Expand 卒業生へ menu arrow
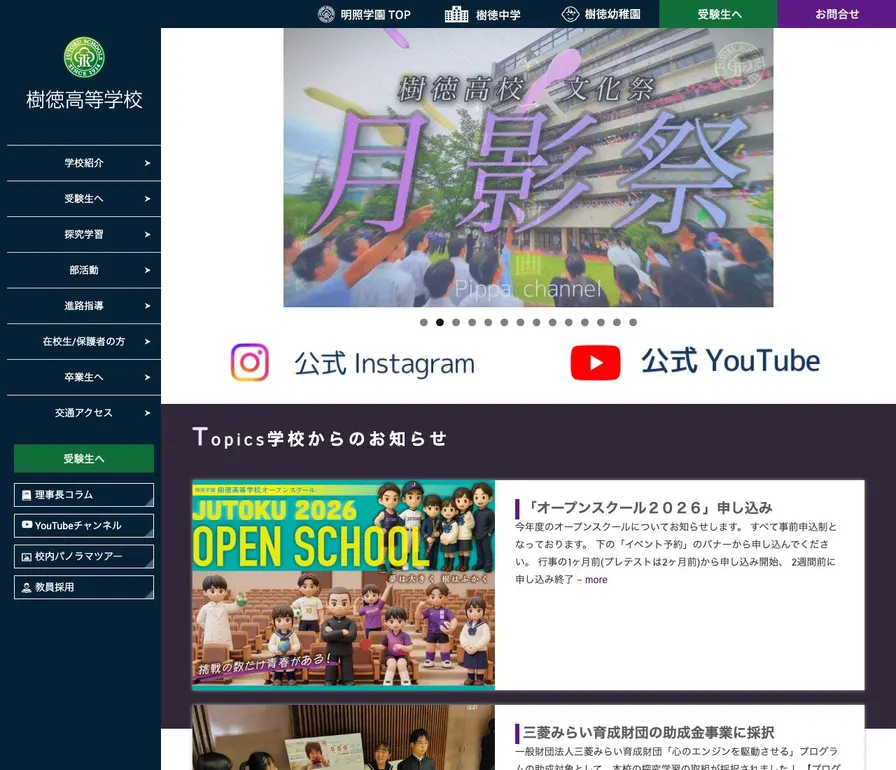The width and height of the screenshot is (896, 770). (x=147, y=377)
